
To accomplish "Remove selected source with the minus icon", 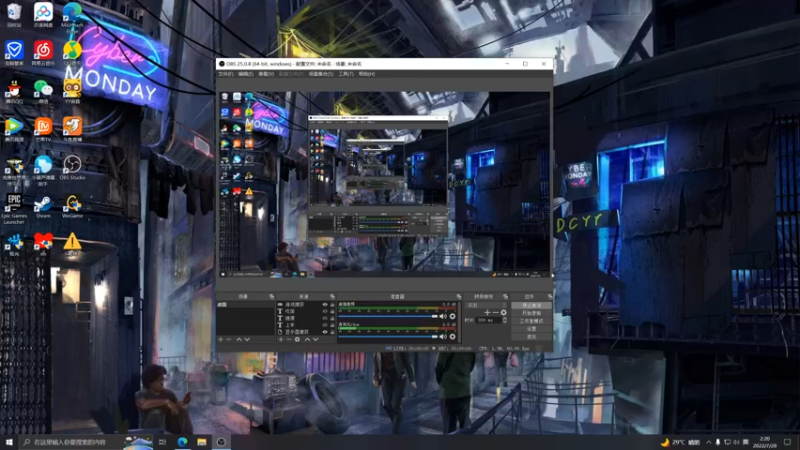I will [x=288, y=339].
